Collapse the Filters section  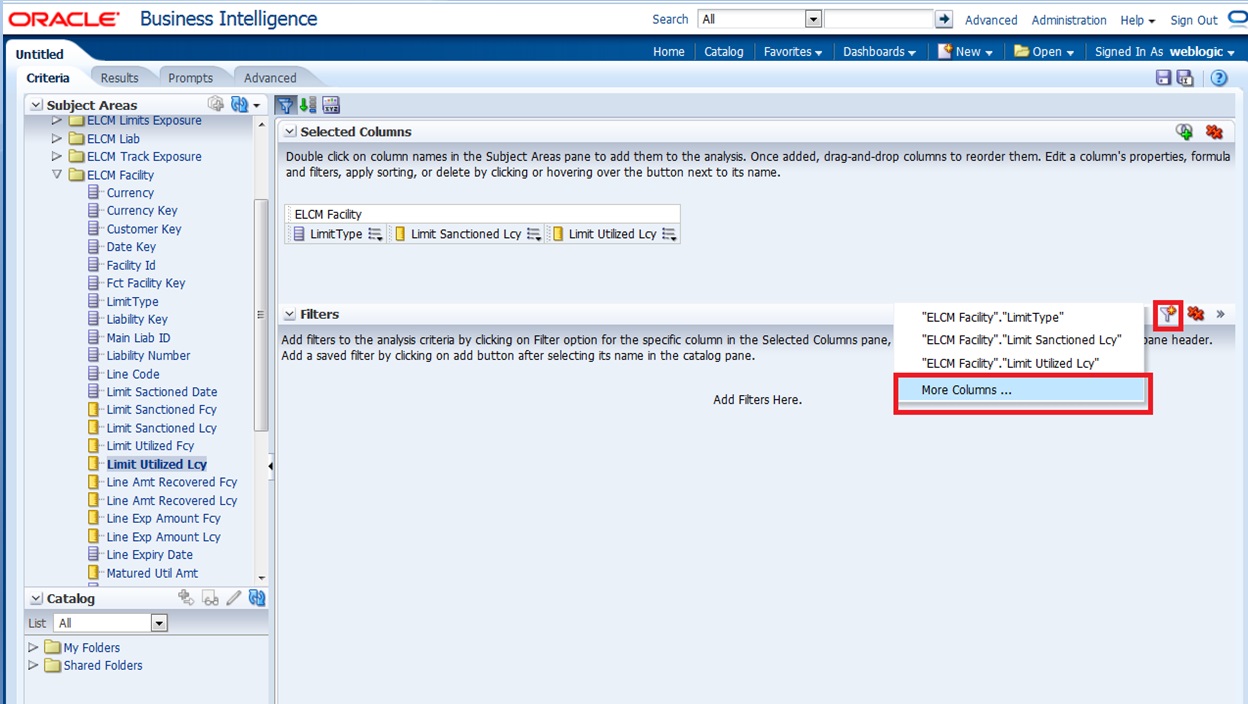coord(290,314)
